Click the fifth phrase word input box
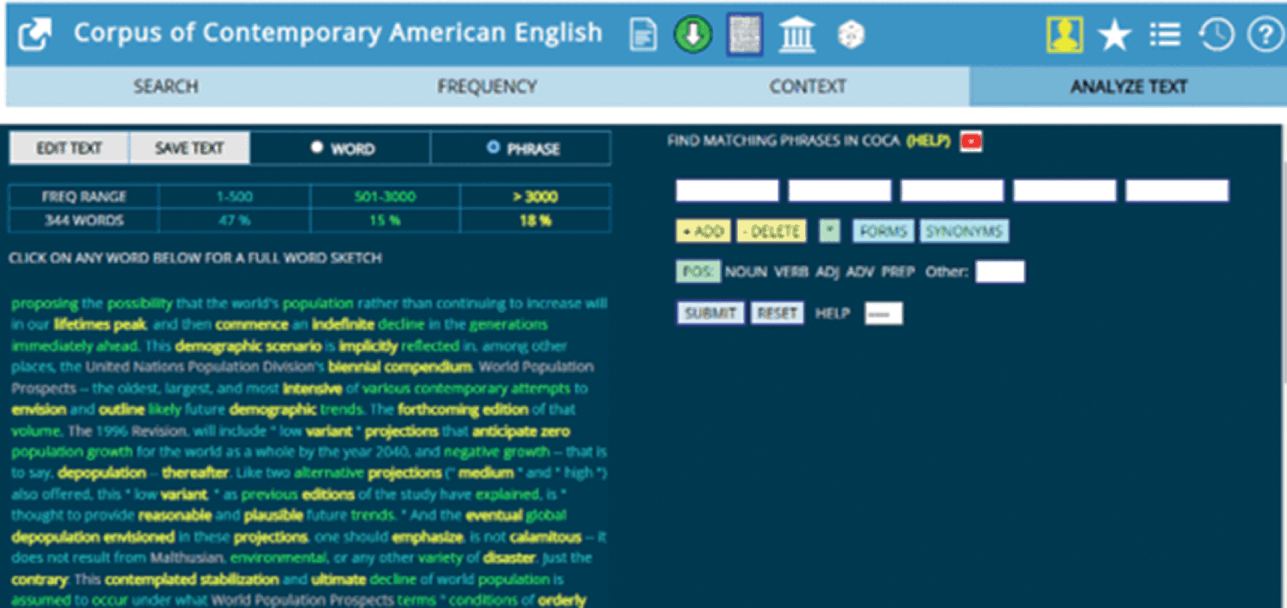The height and width of the screenshot is (608, 1287). pyautogui.click(x=1177, y=191)
